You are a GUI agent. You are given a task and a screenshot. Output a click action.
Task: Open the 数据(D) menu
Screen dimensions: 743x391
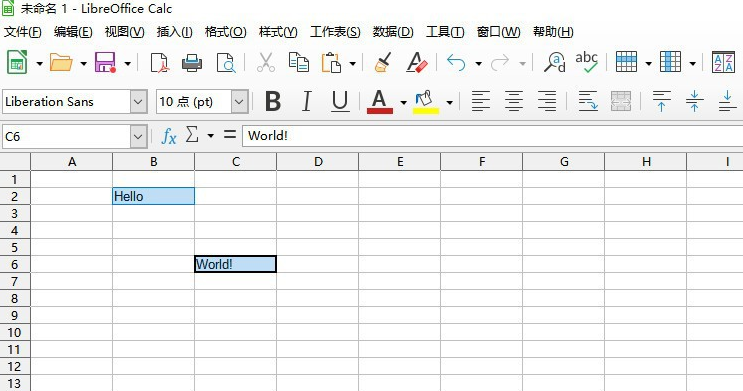point(393,32)
